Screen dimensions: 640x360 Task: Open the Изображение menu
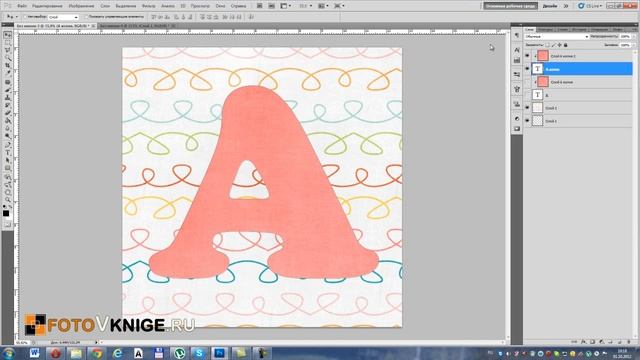[81, 6]
